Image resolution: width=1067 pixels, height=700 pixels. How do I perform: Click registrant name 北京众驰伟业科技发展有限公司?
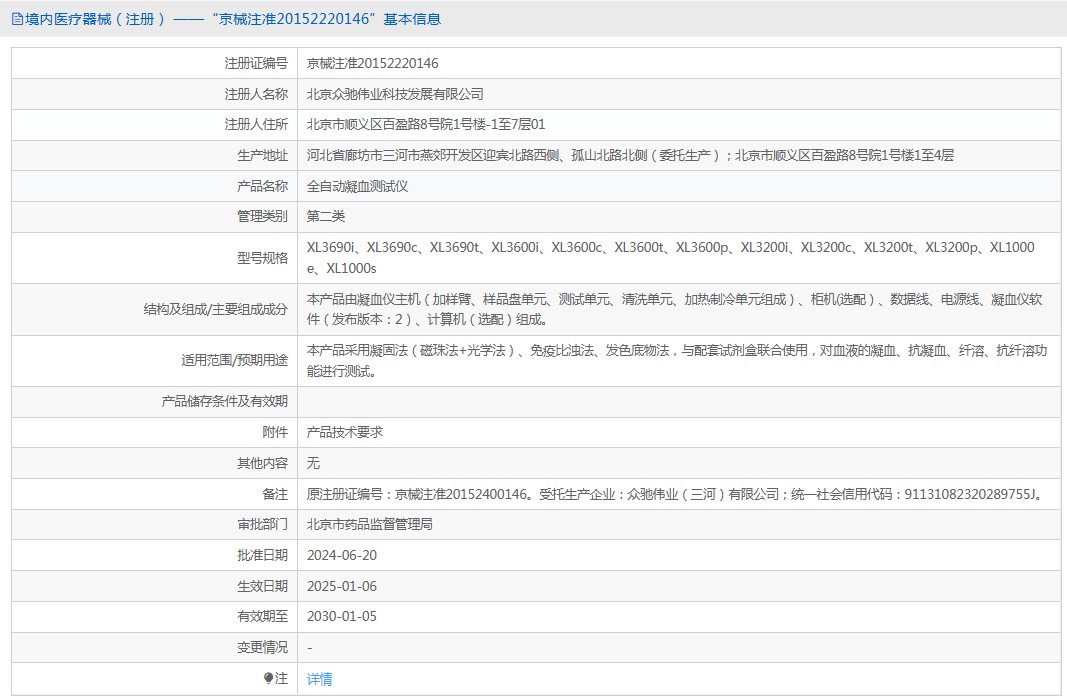click(x=395, y=94)
